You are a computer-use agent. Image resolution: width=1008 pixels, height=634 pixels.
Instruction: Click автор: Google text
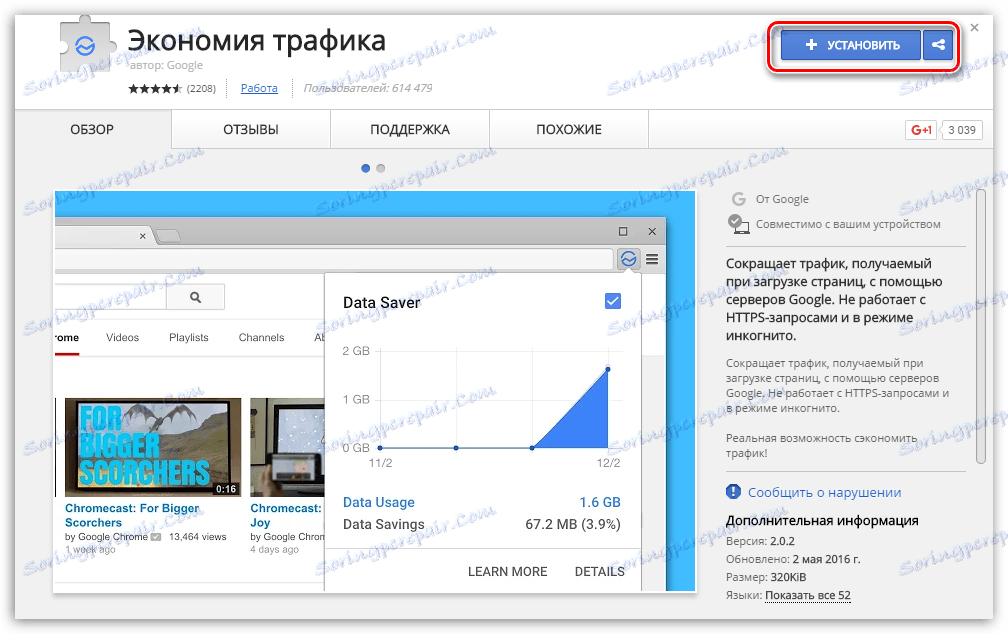166,65
